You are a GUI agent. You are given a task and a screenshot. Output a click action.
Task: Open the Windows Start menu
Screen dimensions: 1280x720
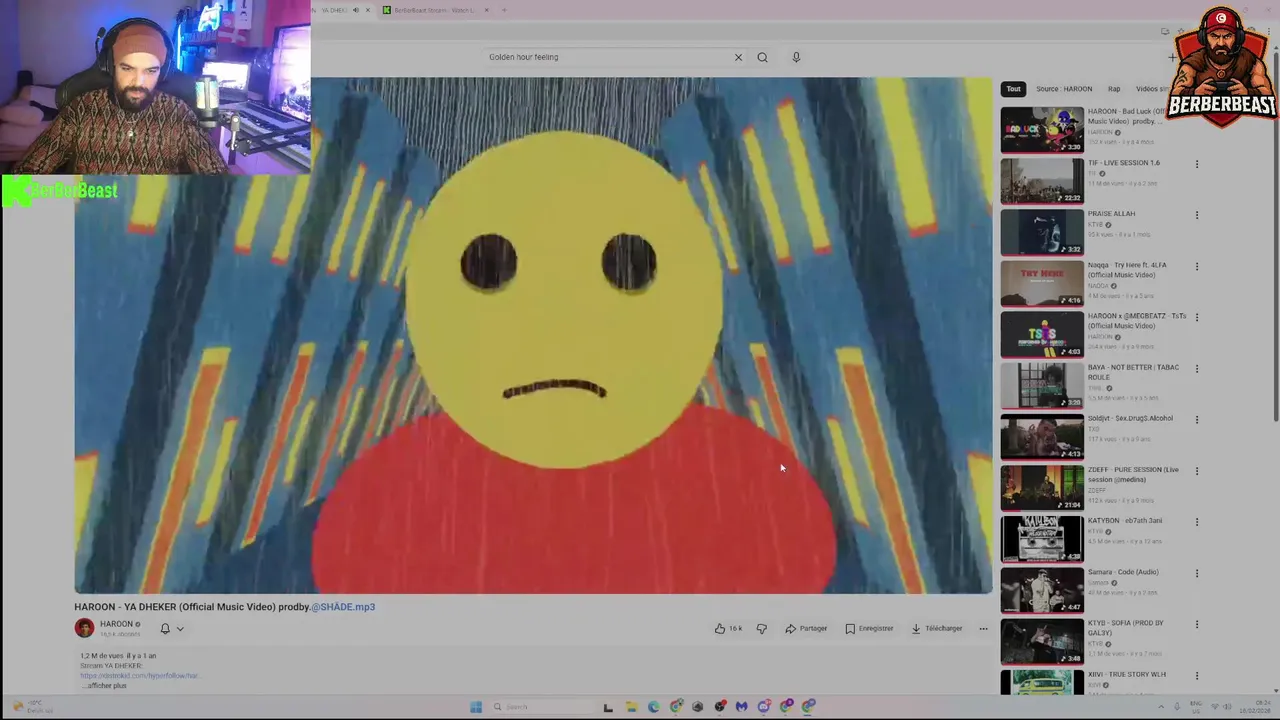[x=476, y=707]
